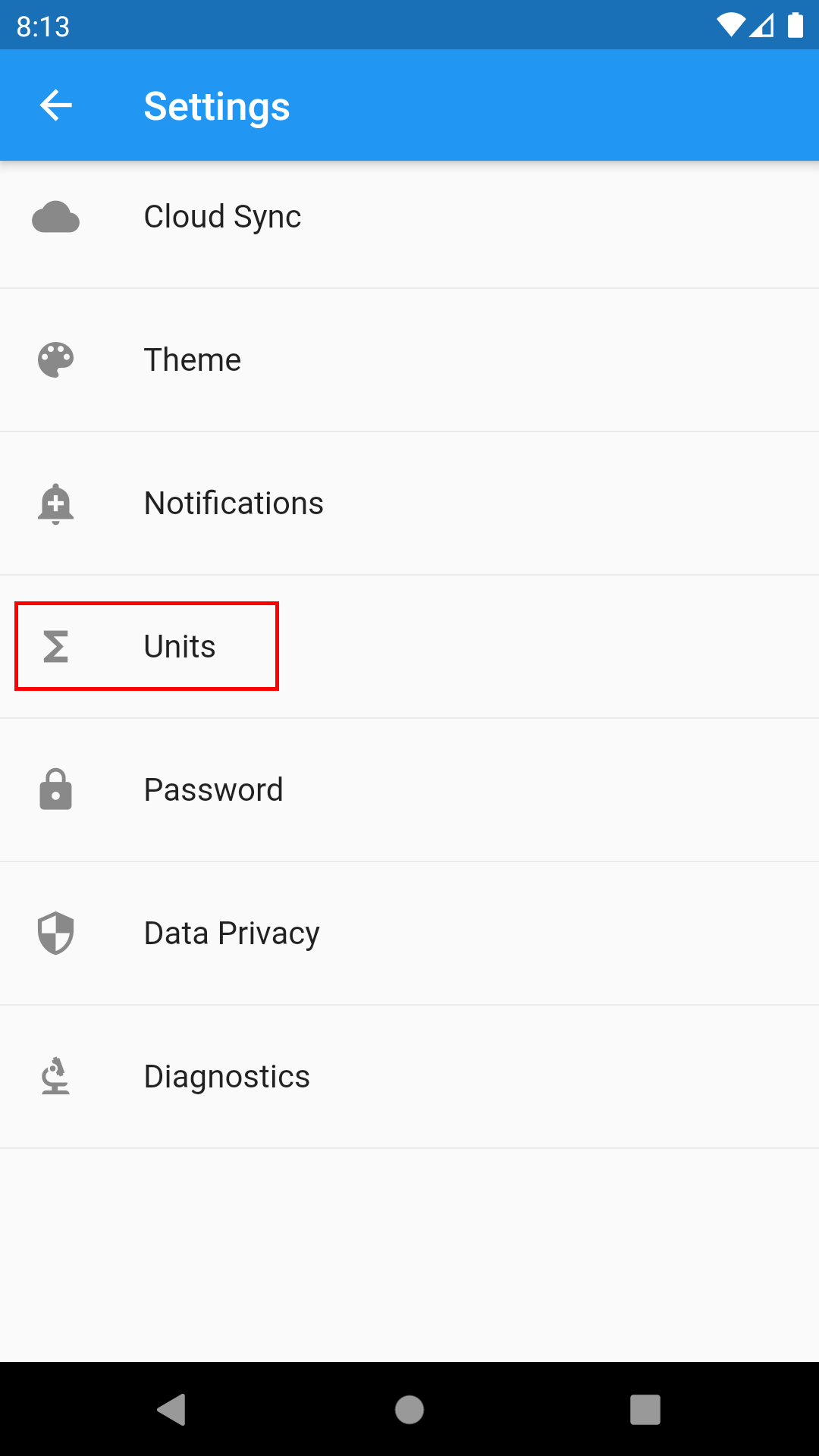
Task: Open recent apps with square button
Action: tap(645, 1410)
